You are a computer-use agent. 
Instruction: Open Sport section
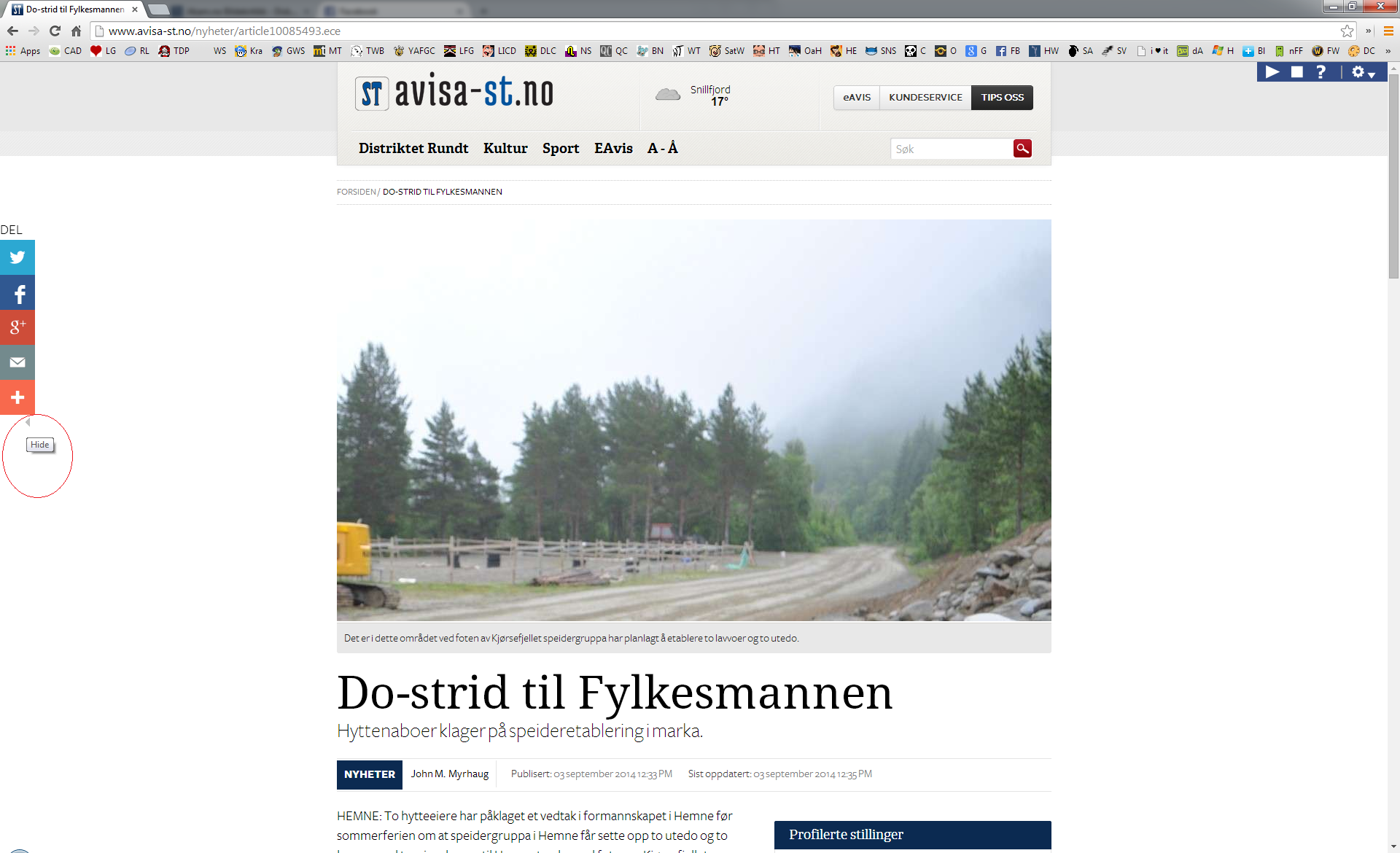[x=561, y=148]
